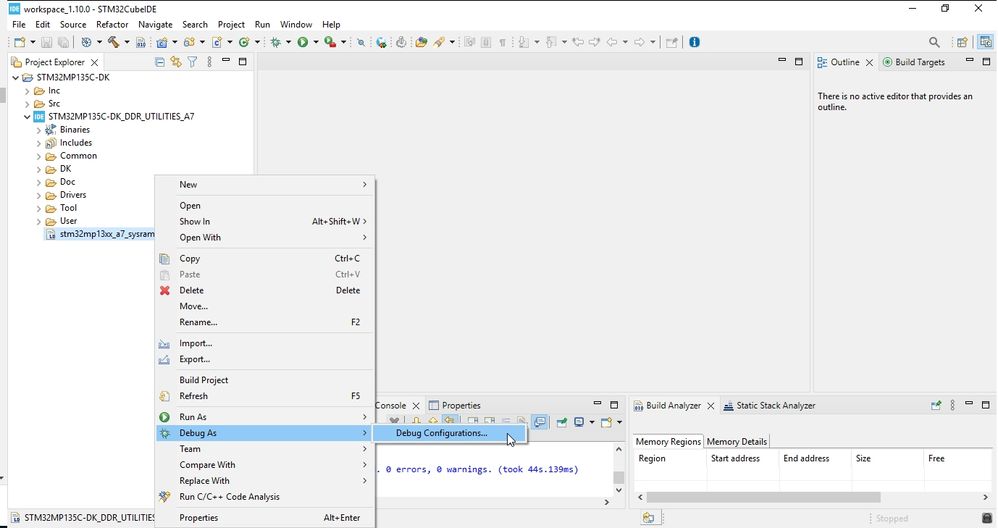The height and width of the screenshot is (528, 998).
Task: Click the hammer Build icon
Action: tap(114, 42)
